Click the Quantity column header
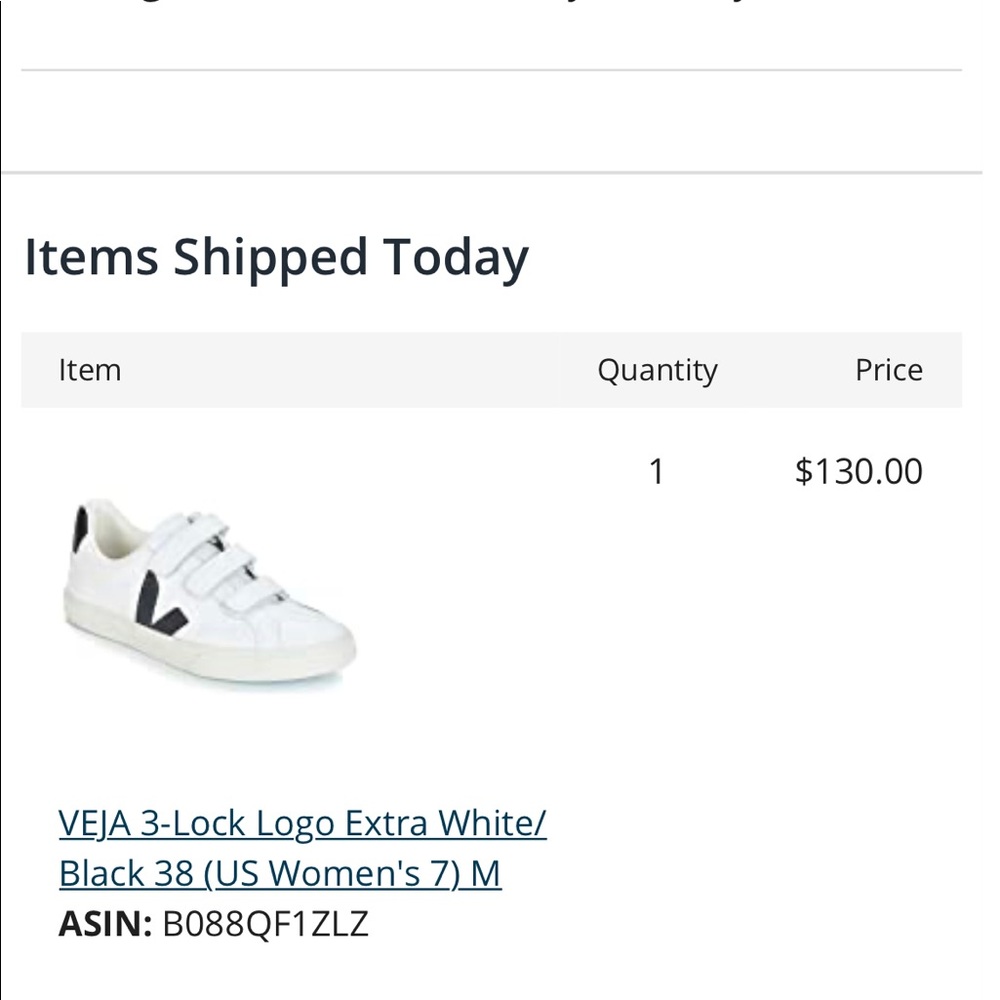The width and height of the screenshot is (1000, 1000). [657, 370]
